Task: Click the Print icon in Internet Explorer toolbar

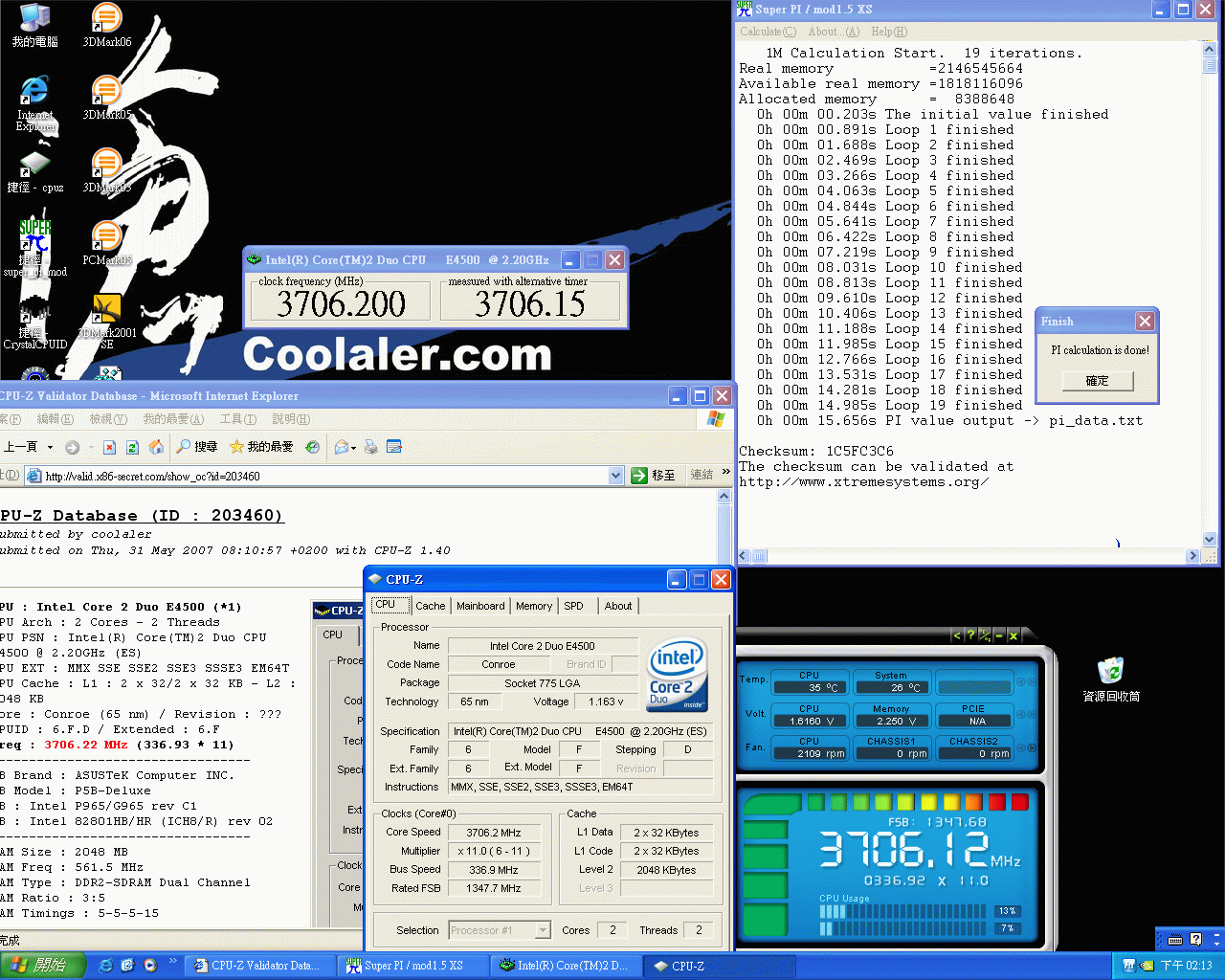Action: [371, 447]
